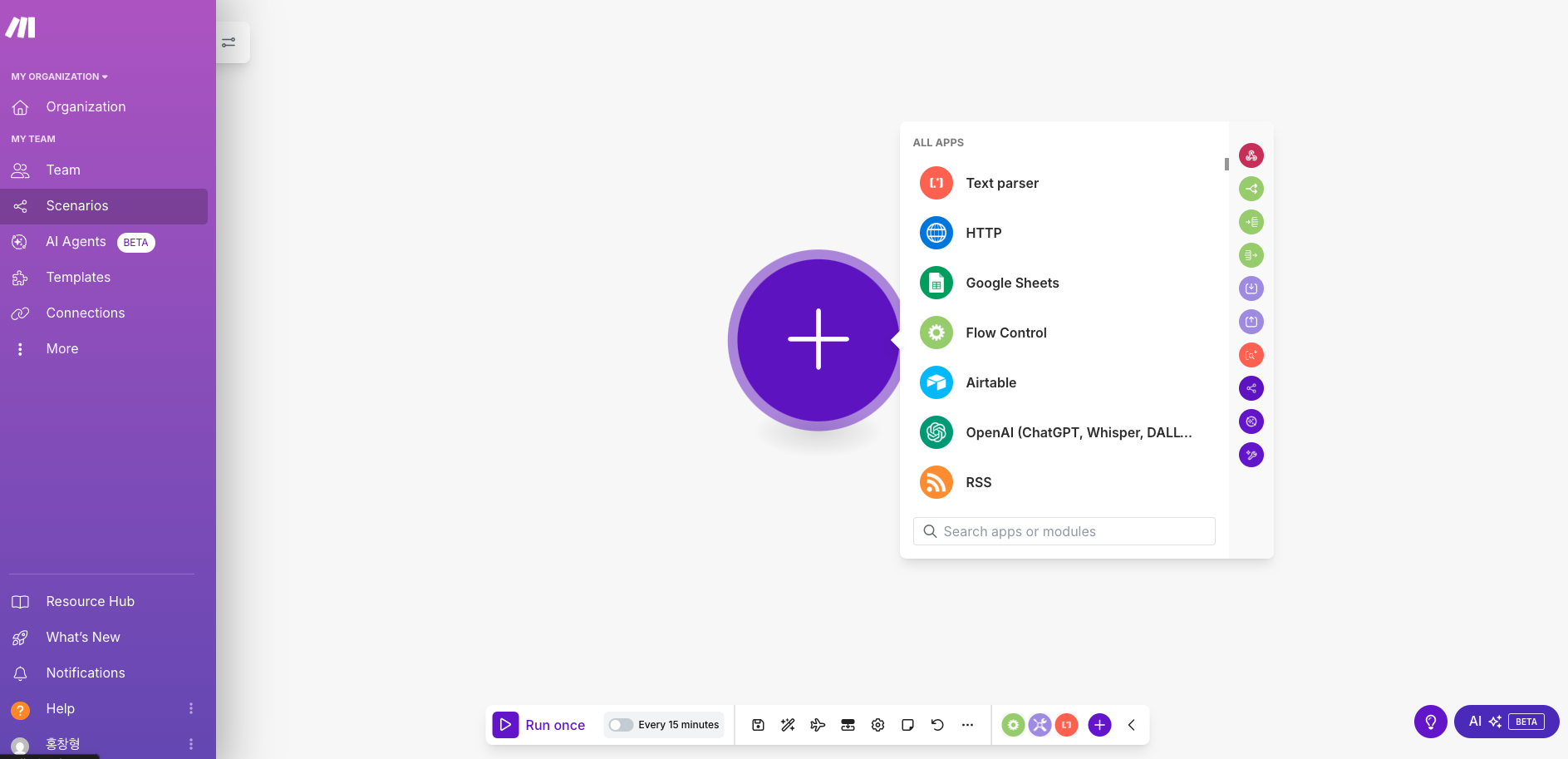Click the magic wand auto-align icon
Viewport: 1568px width, 759px height.
coord(789,725)
